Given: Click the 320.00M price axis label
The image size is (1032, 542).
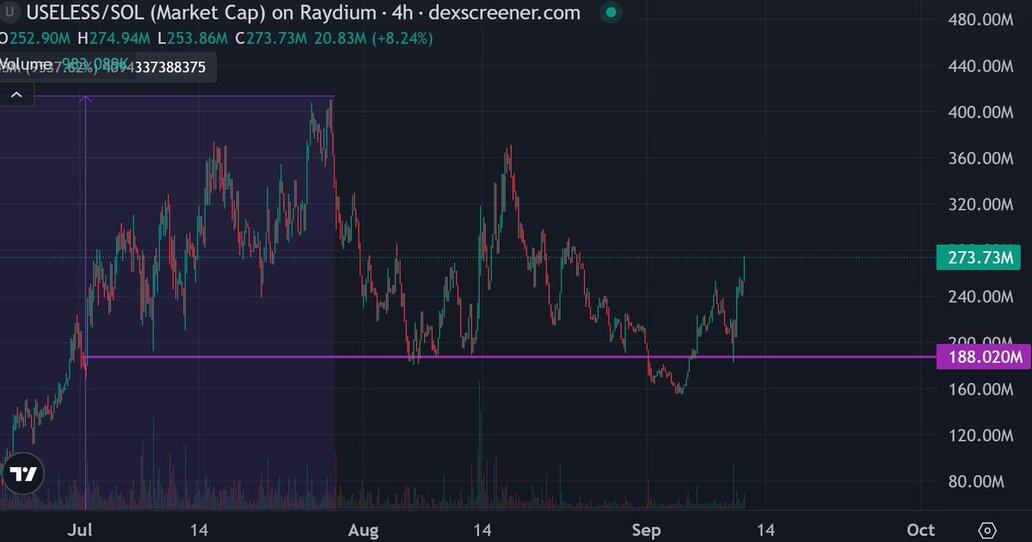Looking at the screenshot, I should click(x=981, y=205).
